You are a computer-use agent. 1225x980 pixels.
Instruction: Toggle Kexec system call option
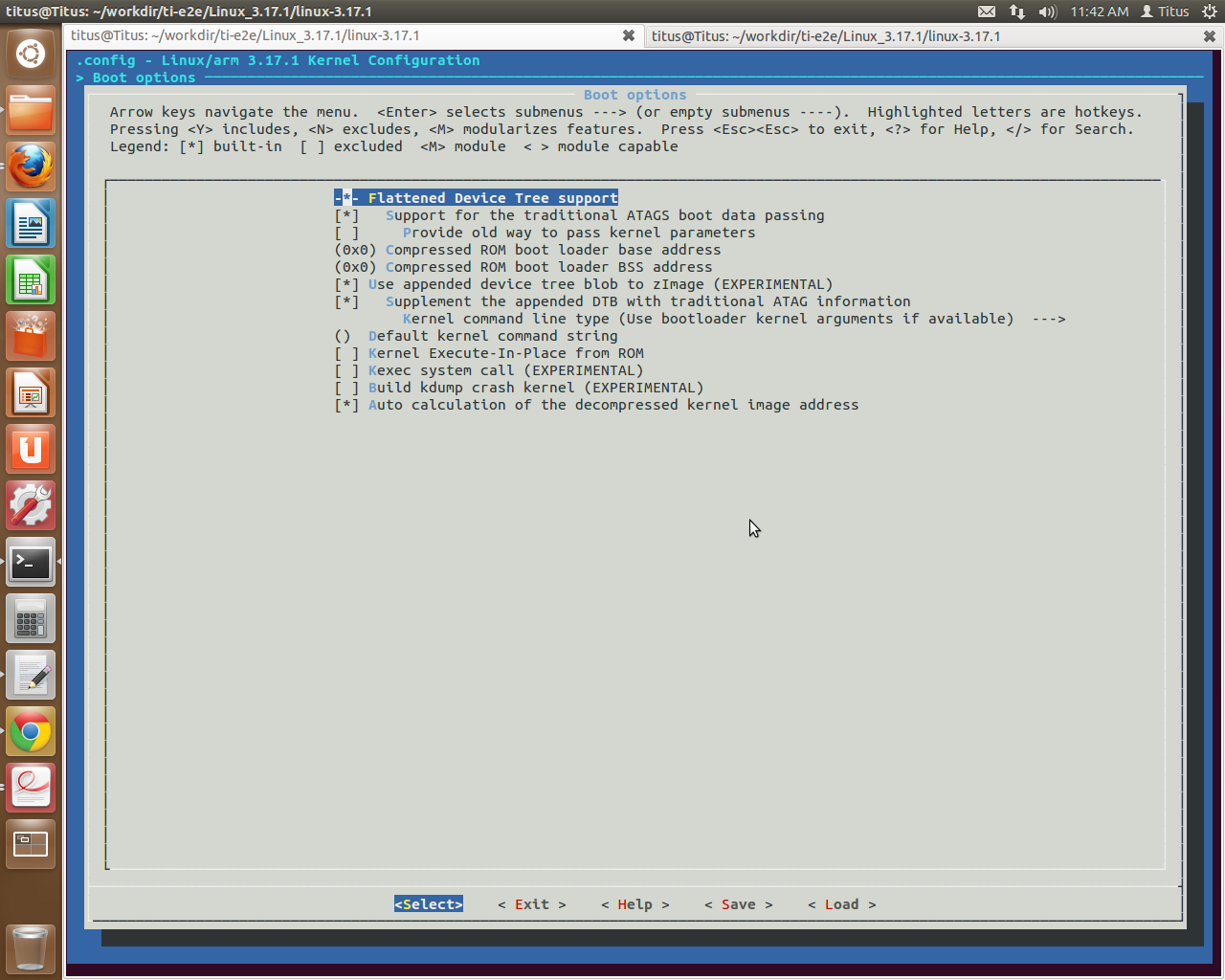pyautogui.click(x=489, y=370)
